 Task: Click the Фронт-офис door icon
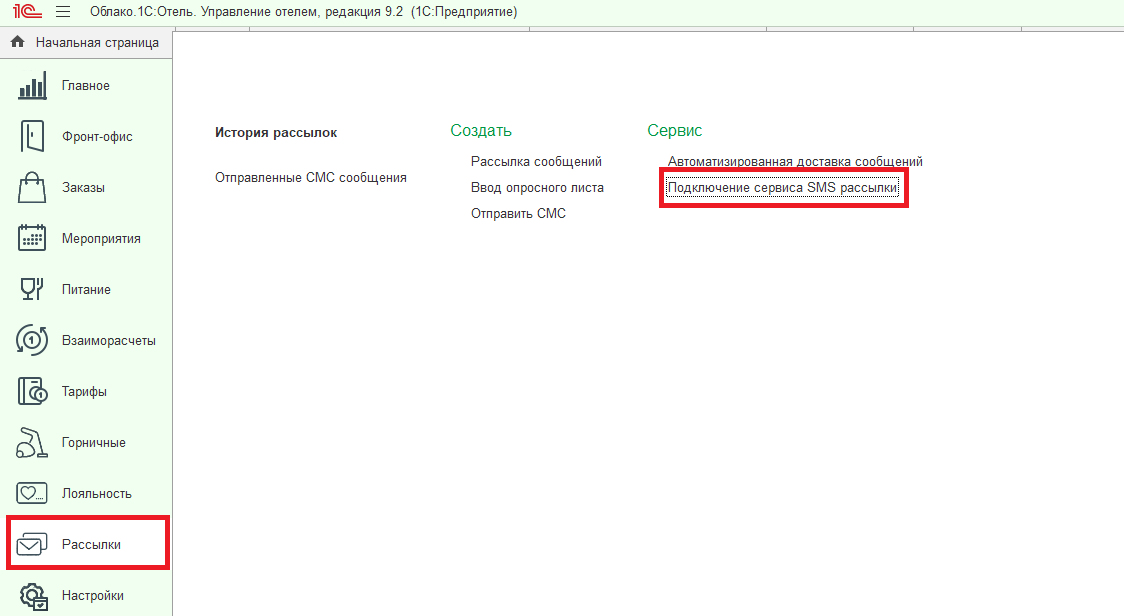[32, 136]
